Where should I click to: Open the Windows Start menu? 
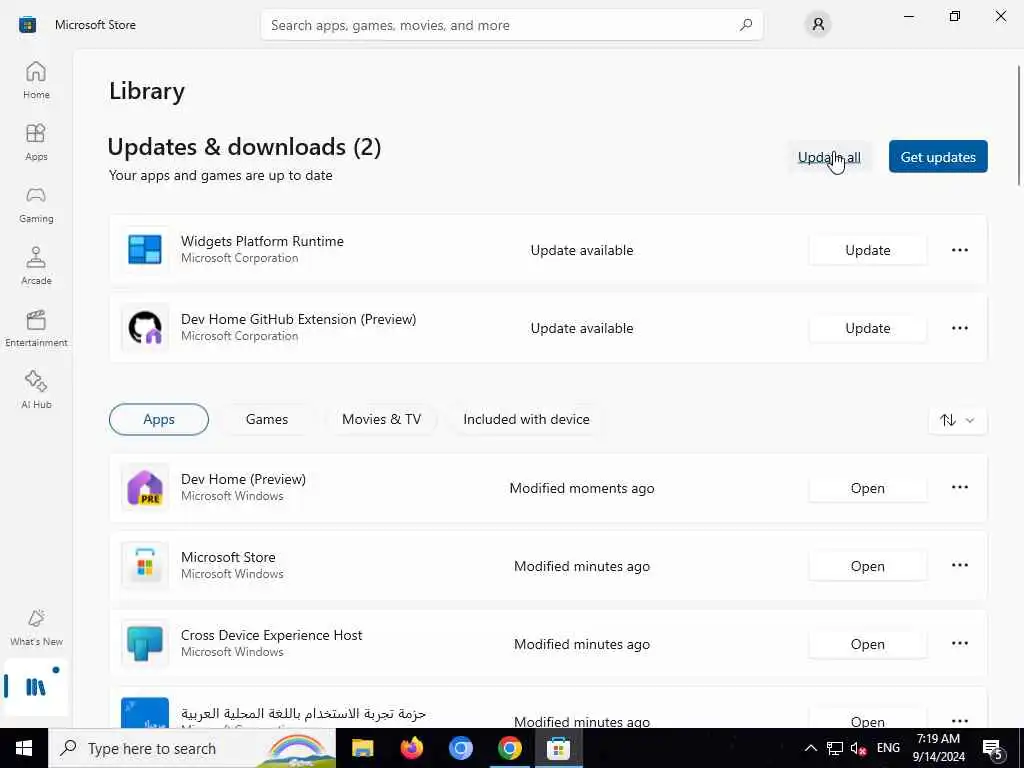click(24, 748)
